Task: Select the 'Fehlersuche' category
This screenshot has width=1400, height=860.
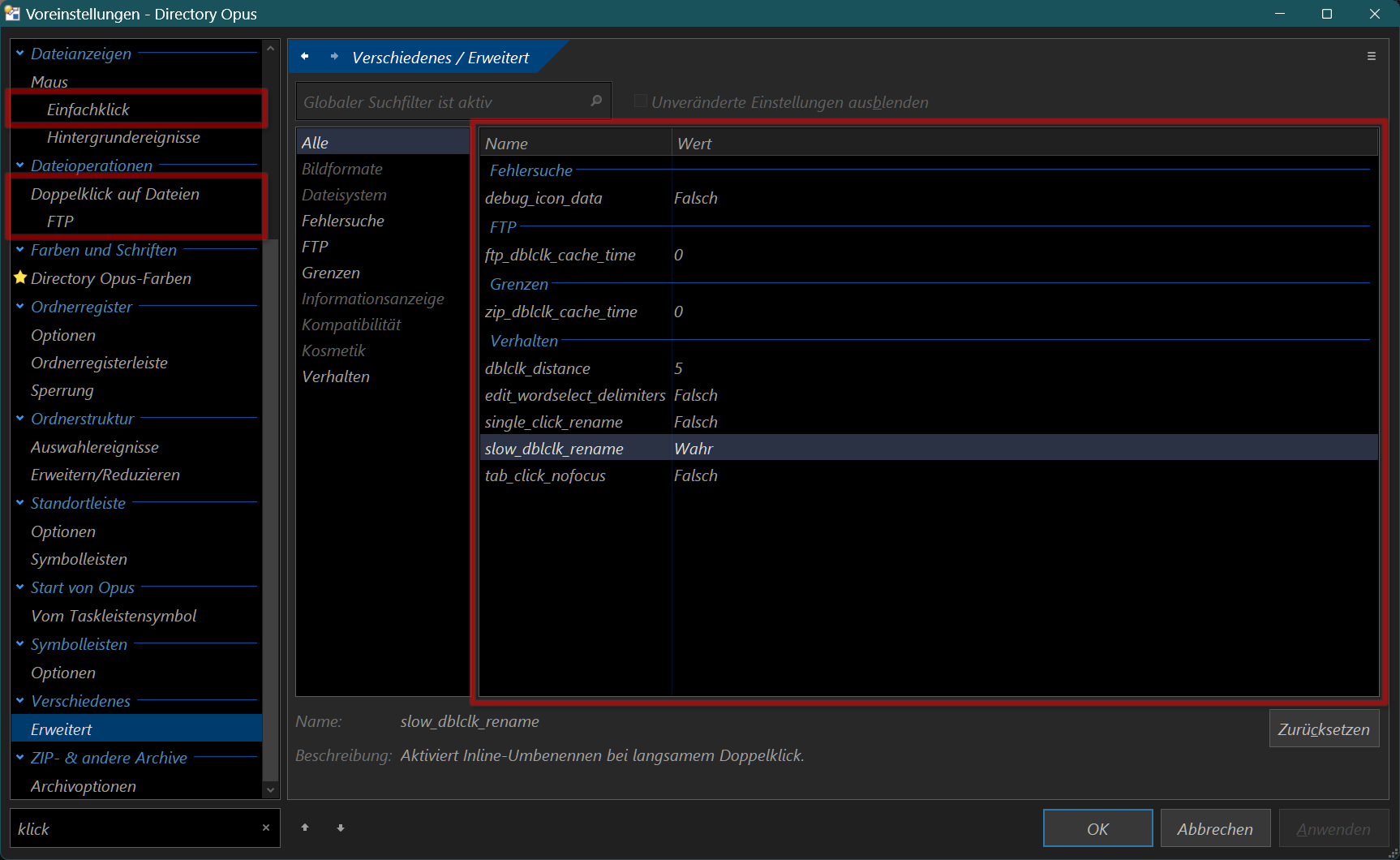Action: point(383,221)
